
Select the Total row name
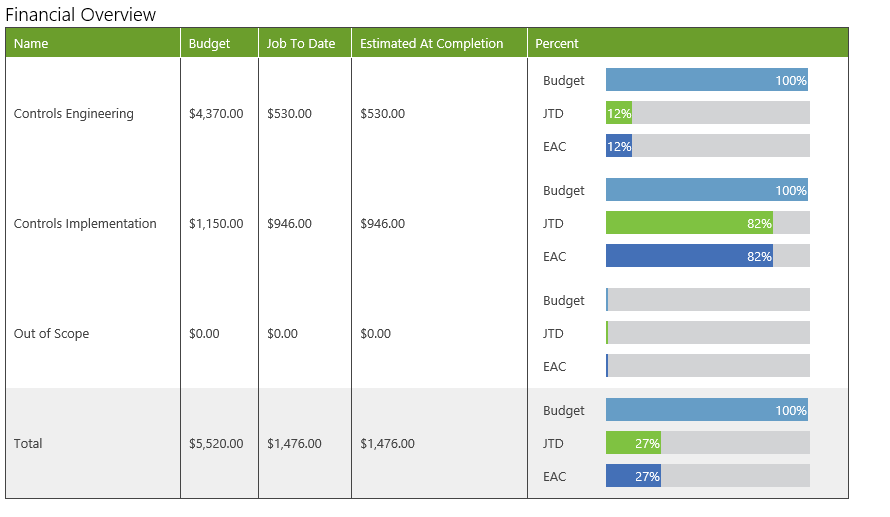tap(28, 443)
